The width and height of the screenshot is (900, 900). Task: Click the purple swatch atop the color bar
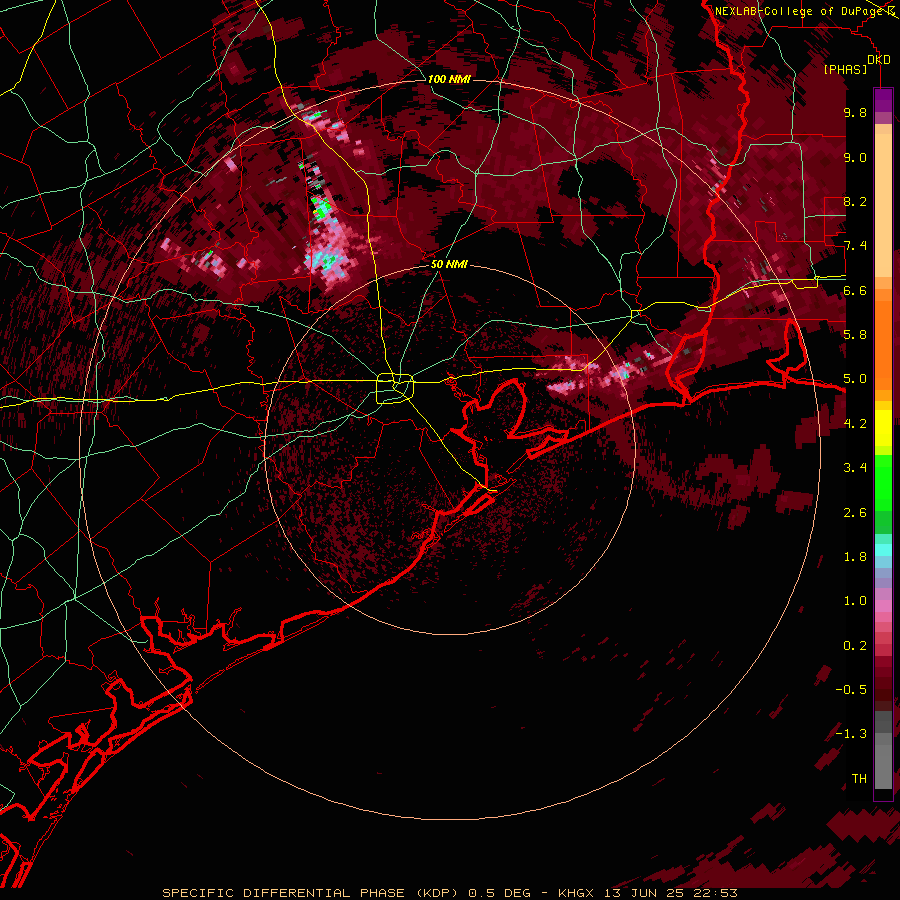(883, 100)
